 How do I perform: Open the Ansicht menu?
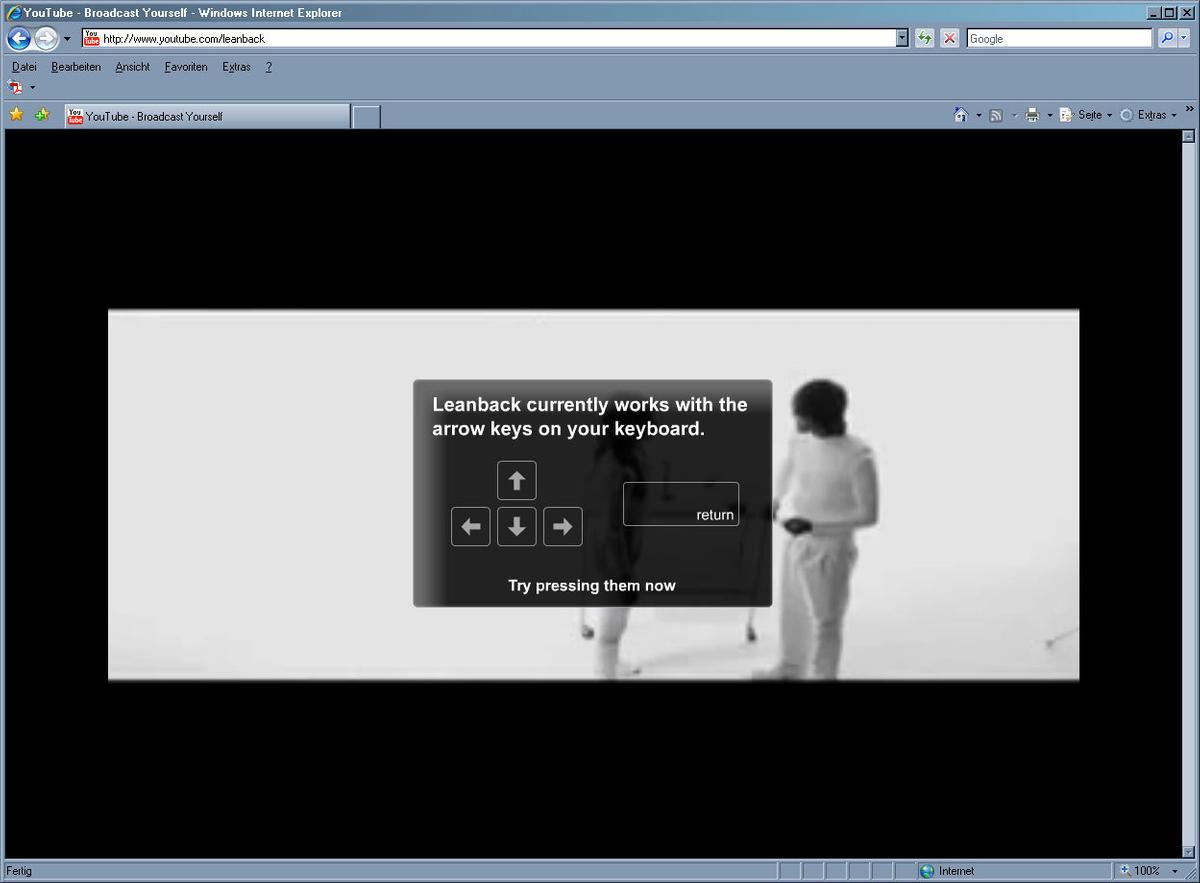point(132,67)
